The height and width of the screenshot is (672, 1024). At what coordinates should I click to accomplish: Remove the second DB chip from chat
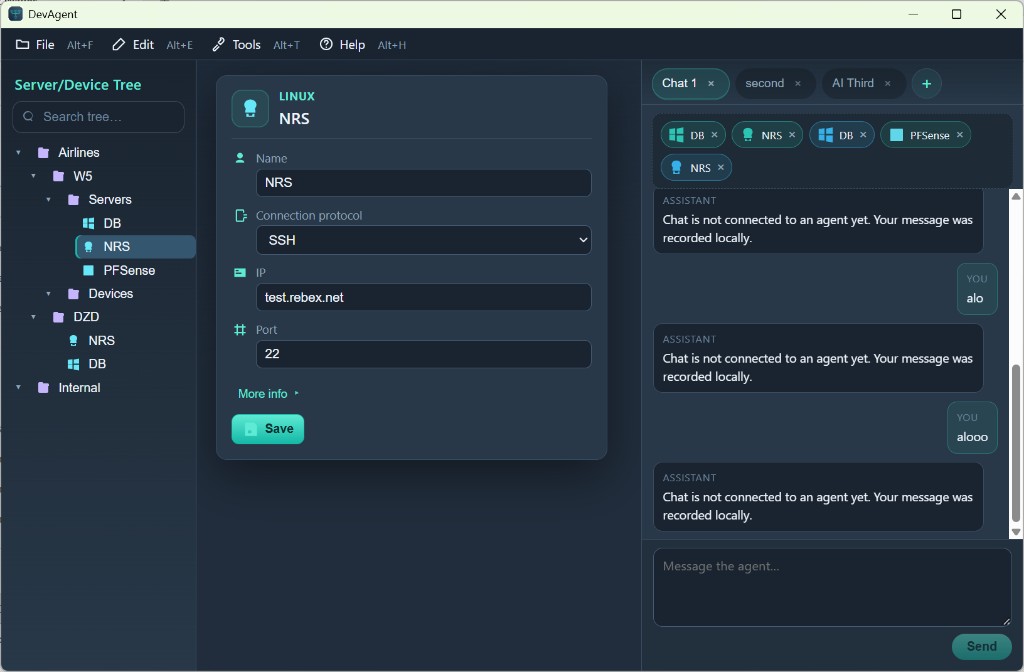(x=863, y=135)
